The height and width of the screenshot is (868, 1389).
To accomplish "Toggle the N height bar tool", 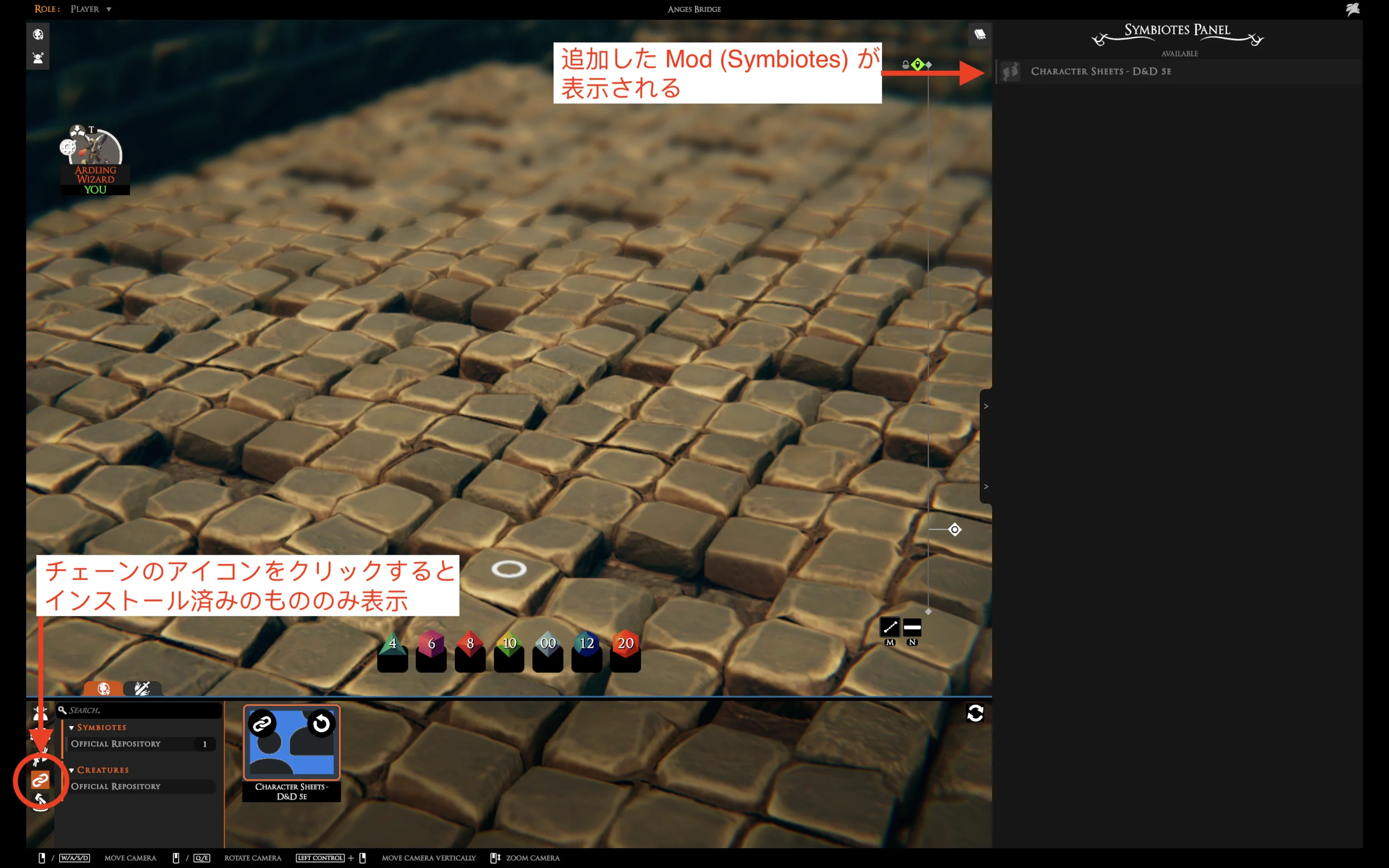I will coord(912,627).
